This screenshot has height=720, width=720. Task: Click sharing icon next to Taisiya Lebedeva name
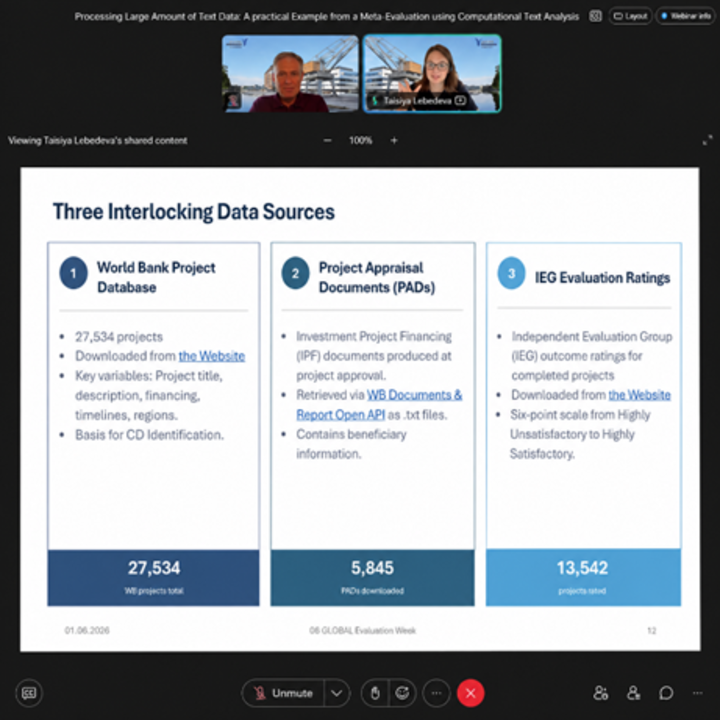click(x=460, y=101)
